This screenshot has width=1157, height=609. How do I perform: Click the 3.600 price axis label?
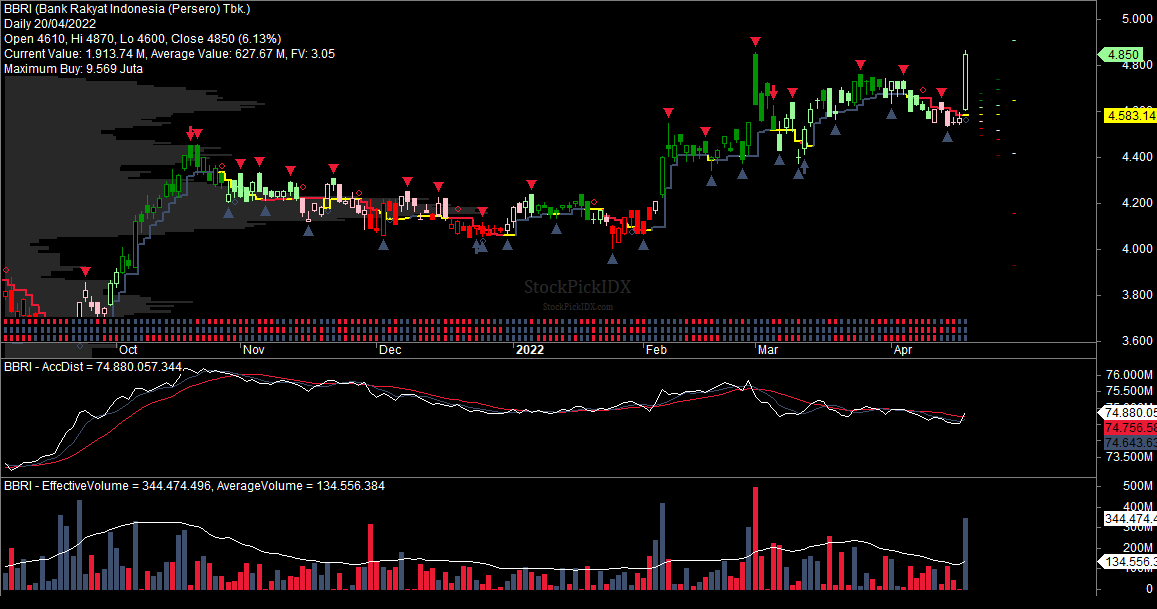point(1136,340)
